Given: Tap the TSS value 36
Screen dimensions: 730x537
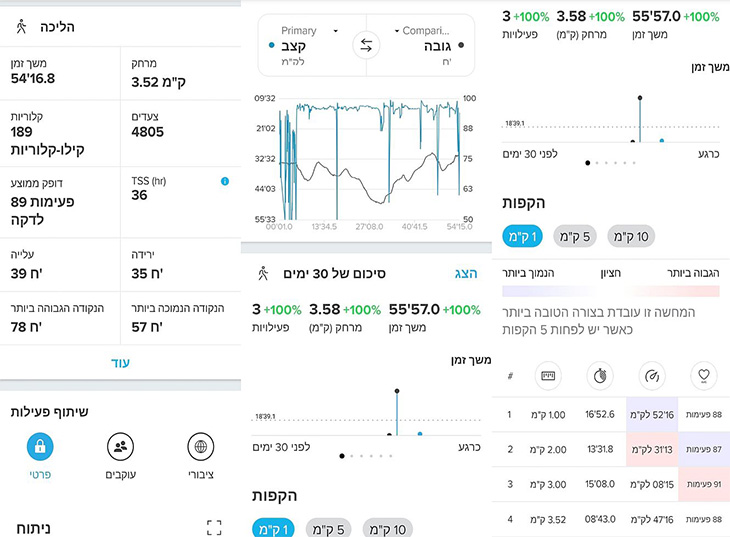Looking at the screenshot, I should [139, 195].
